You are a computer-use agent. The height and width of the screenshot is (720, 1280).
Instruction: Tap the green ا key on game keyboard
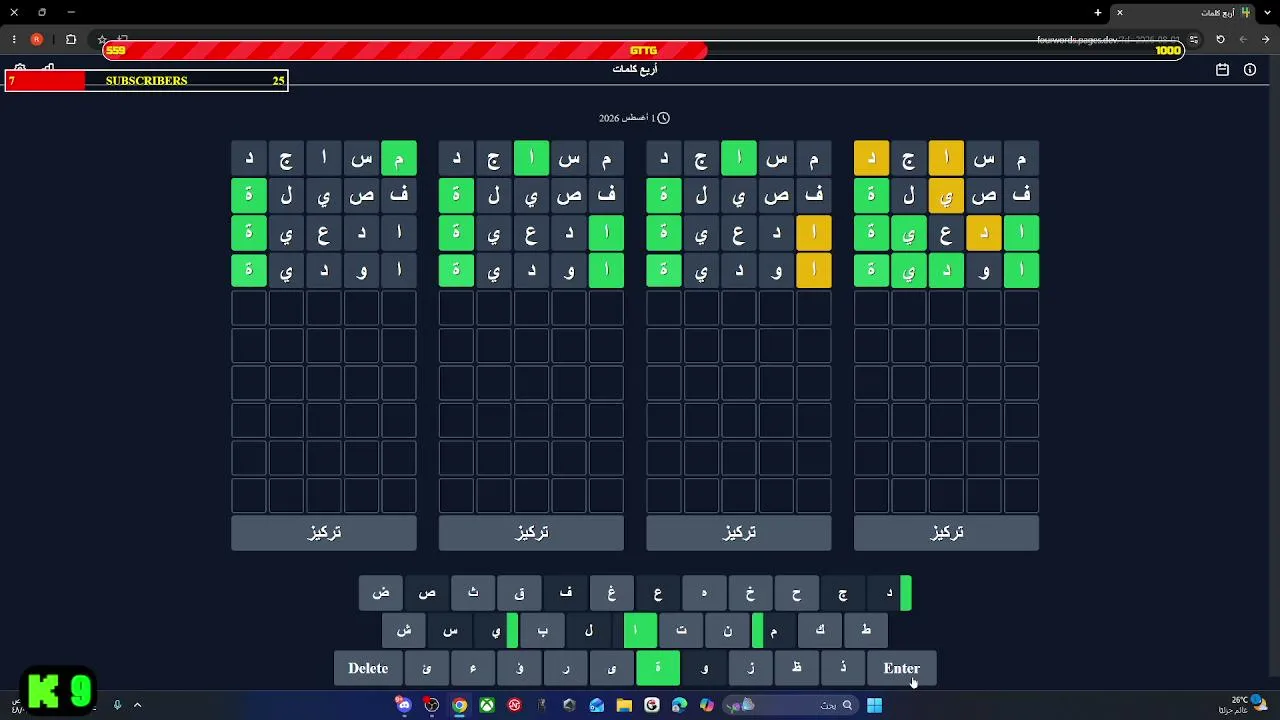coord(635,631)
